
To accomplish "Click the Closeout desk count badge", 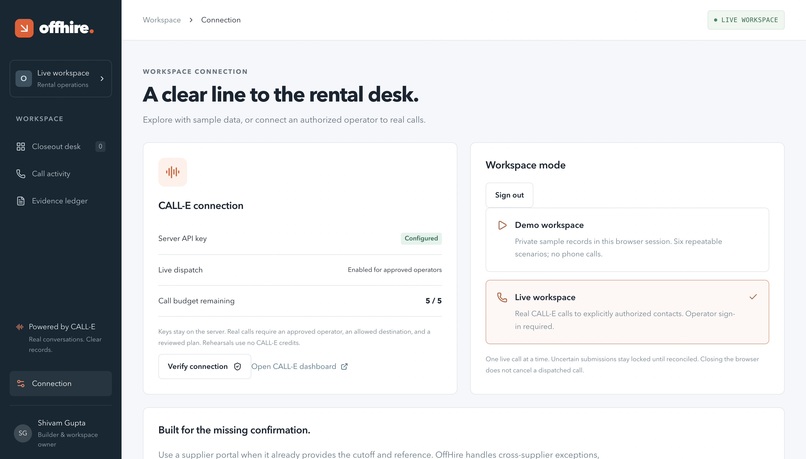I will (x=100, y=146).
